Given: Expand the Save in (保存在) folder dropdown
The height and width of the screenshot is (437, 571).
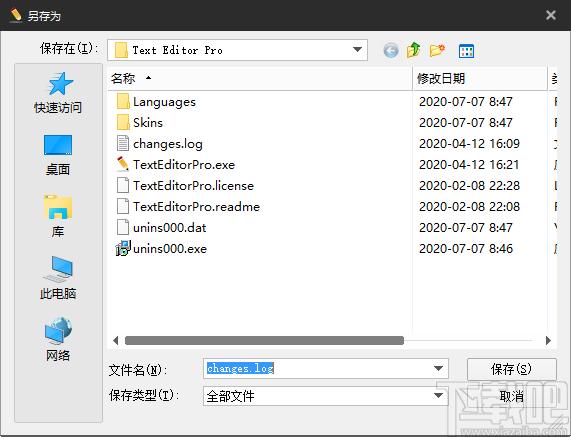Looking at the screenshot, I should tap(357, 50).
